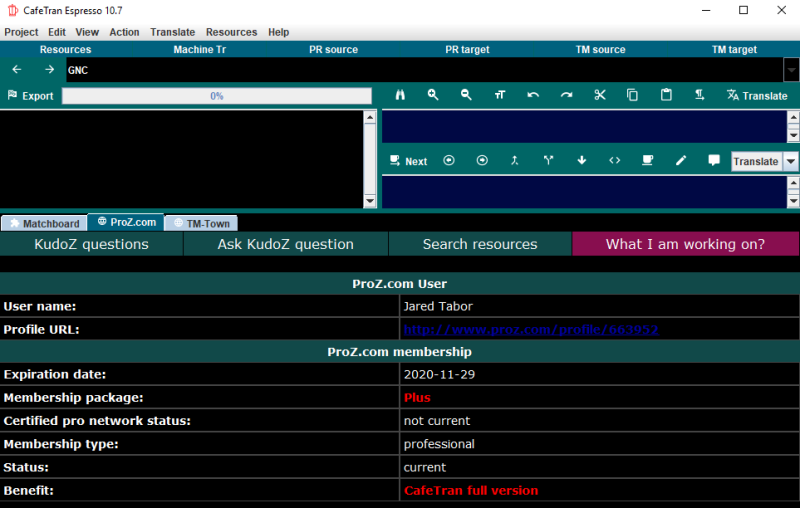Open the GNC field dropdown arrow
This screenshot has width=800, height=508.
[791, 70]
